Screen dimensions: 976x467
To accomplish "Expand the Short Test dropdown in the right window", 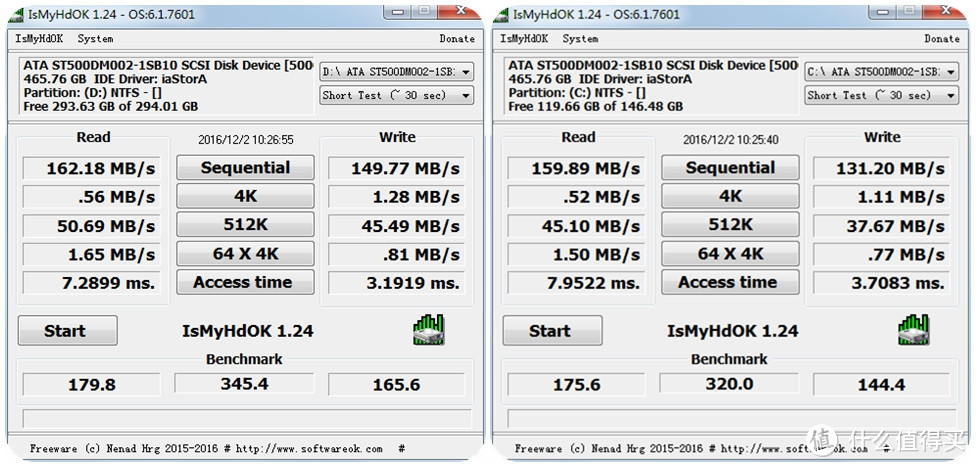I will [x=881, y=96].
